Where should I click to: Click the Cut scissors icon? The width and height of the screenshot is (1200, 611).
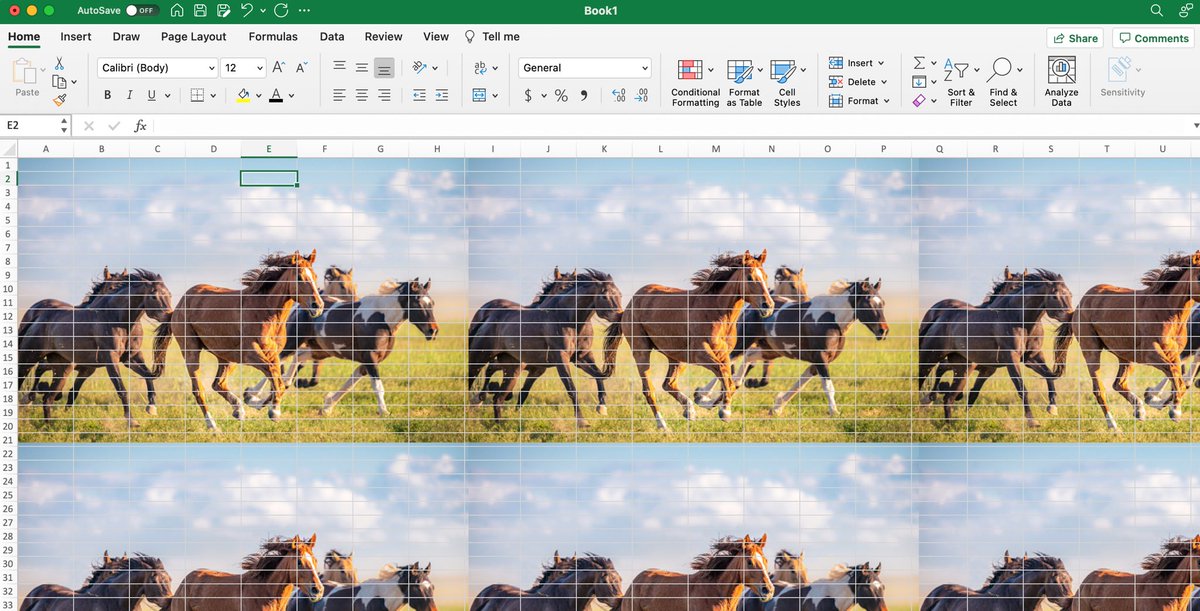[x=59, y=63]
